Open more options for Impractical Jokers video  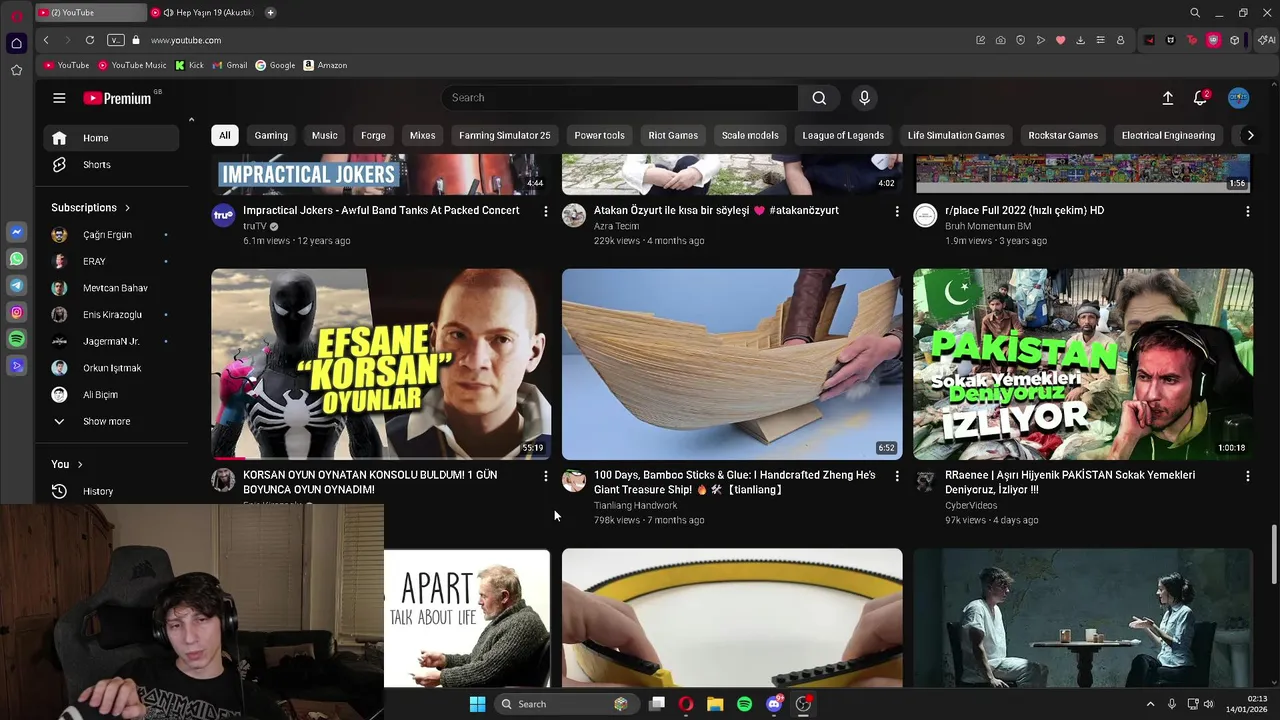[x=545, y=212]
